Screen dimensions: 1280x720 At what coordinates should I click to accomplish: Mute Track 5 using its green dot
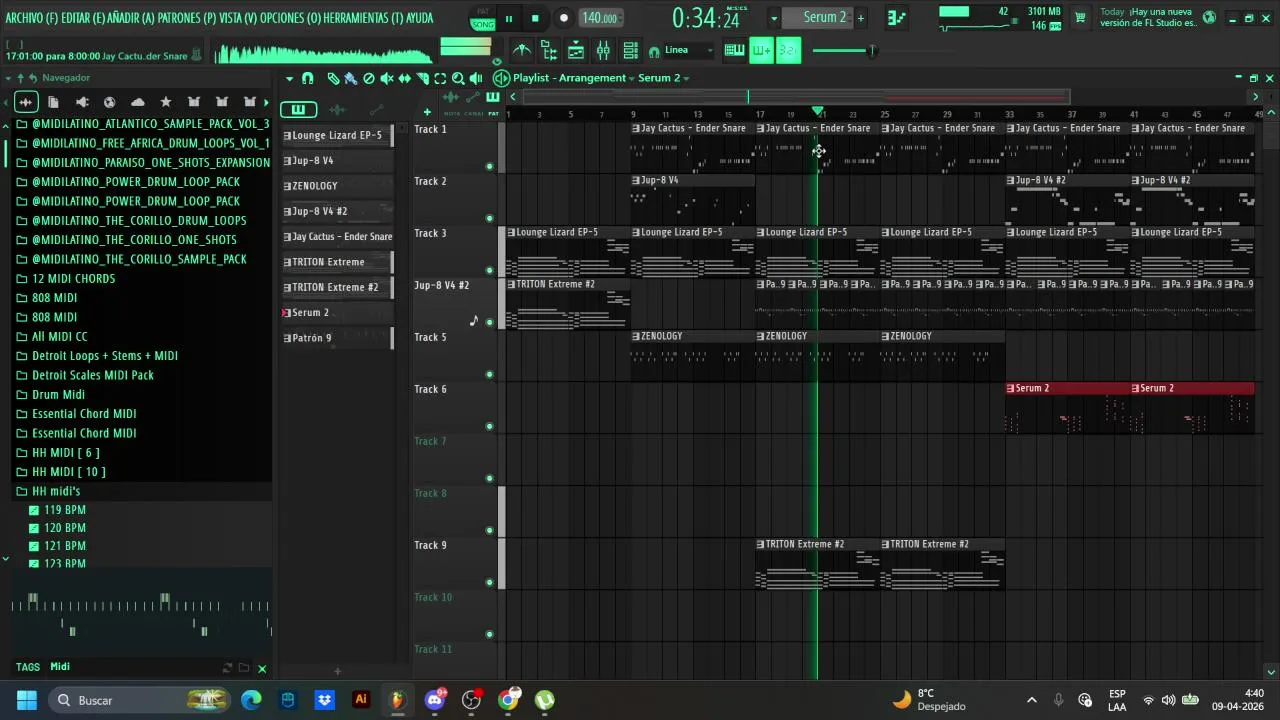click(489, 374)
